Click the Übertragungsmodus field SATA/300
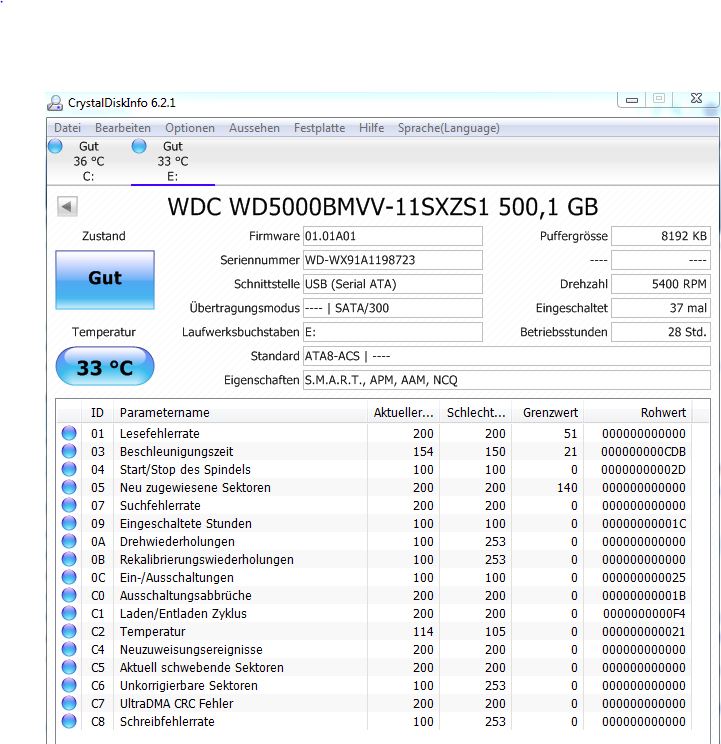The image size is (721, 744). (x=393, y=308)
